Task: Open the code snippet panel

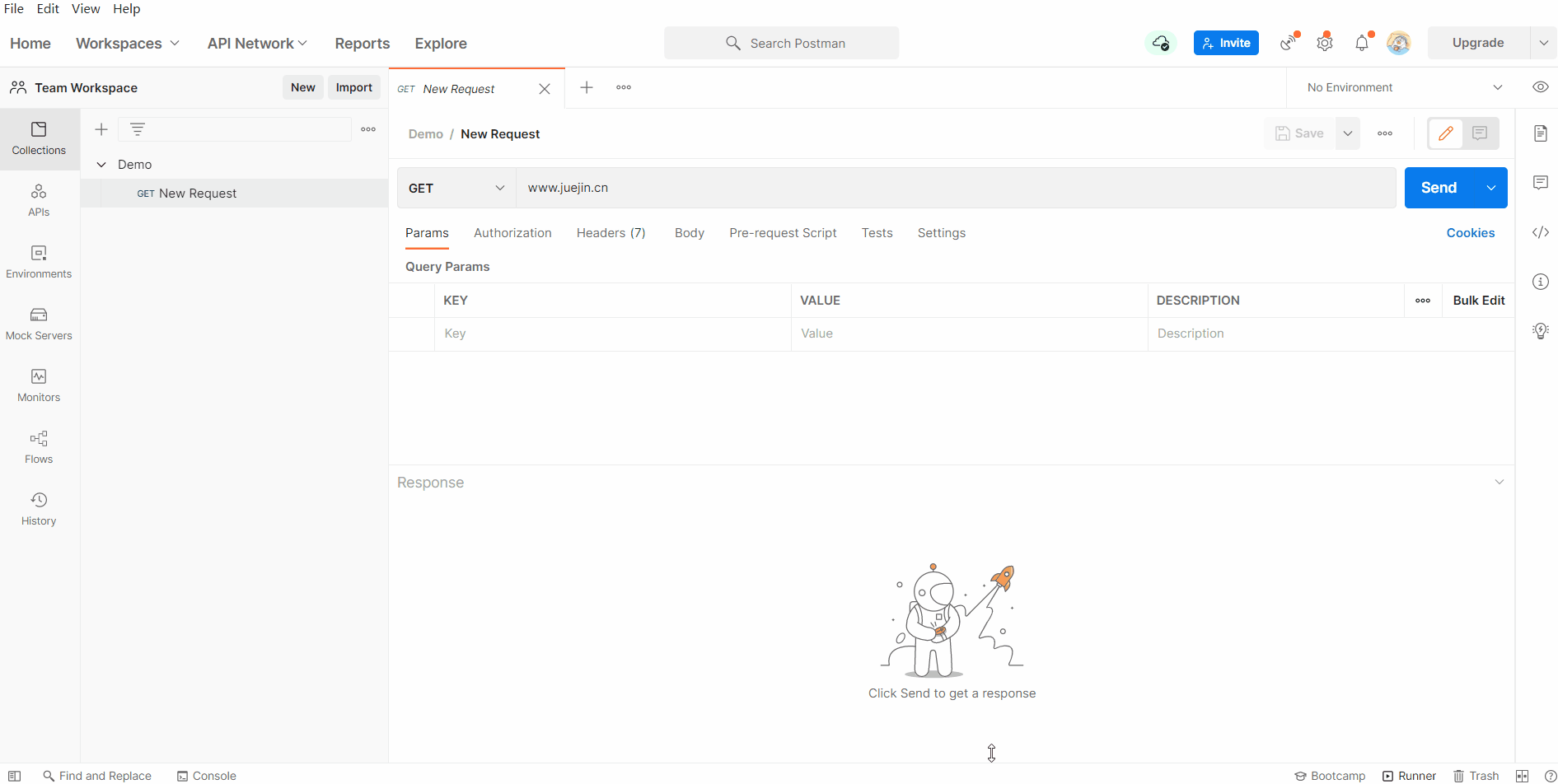Action: [1540, 232]
